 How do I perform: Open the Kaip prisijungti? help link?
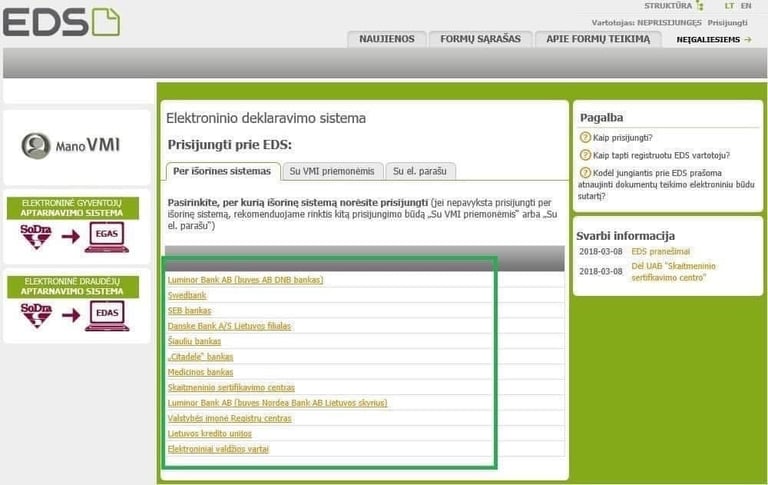[623, 138]
